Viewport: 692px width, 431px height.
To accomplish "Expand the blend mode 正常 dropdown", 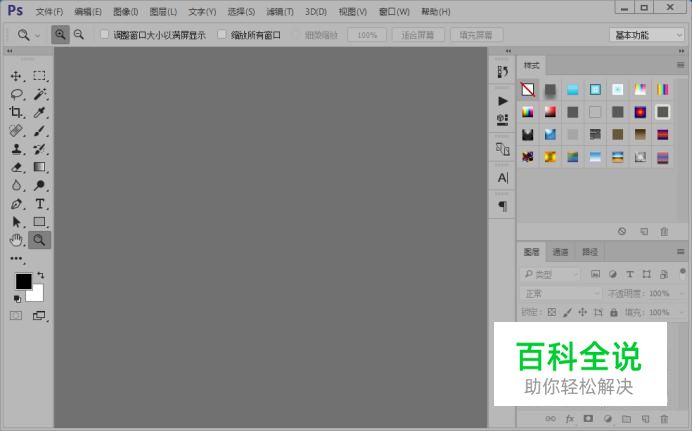I will click(x=560, y=293).
